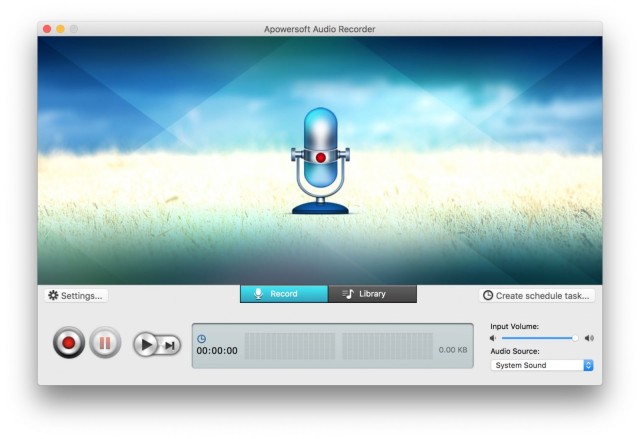
Task: Play the recorded audio
Action: coord(146,345)
